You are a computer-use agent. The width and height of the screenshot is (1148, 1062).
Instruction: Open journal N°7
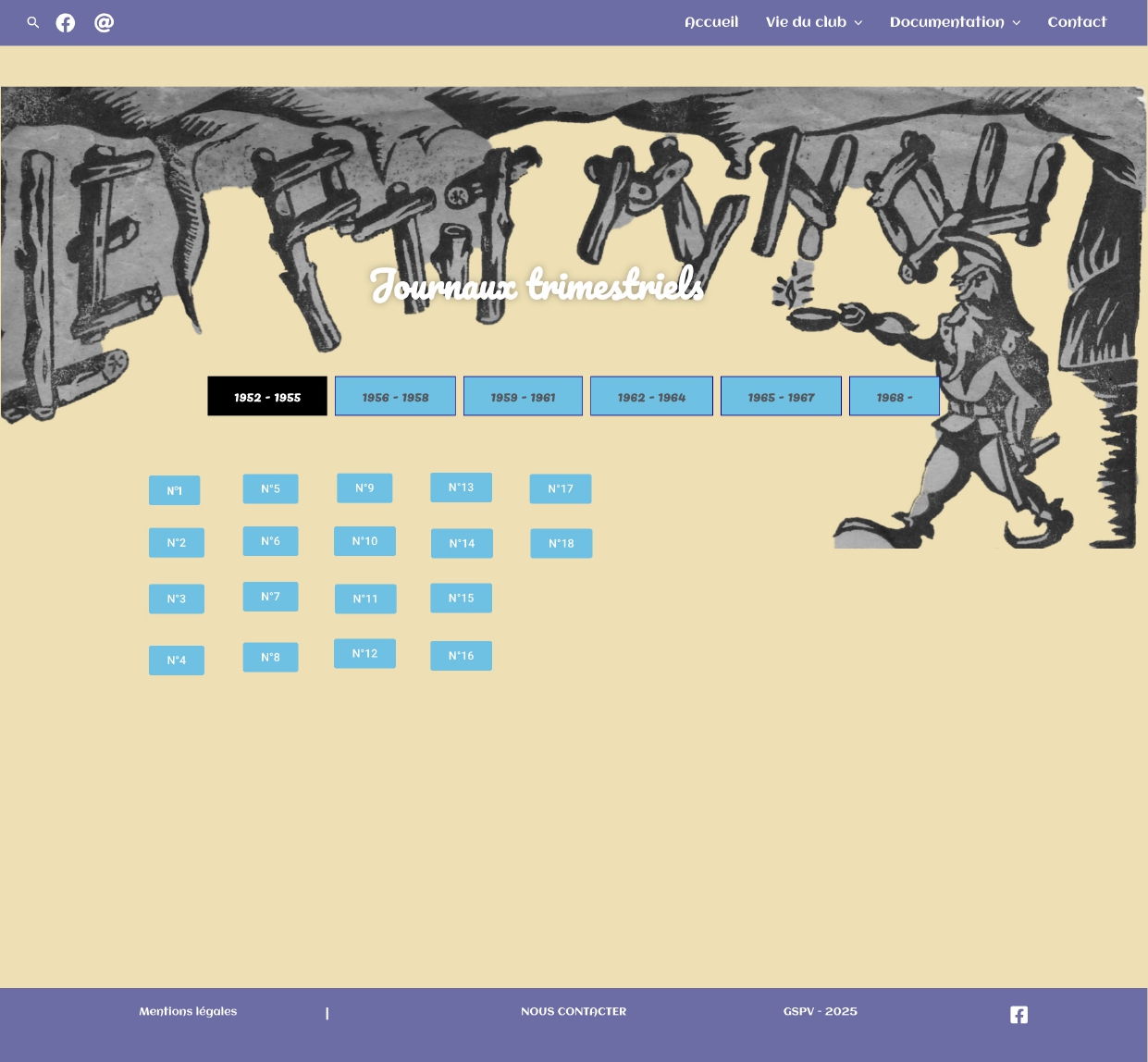coord(270,597)
